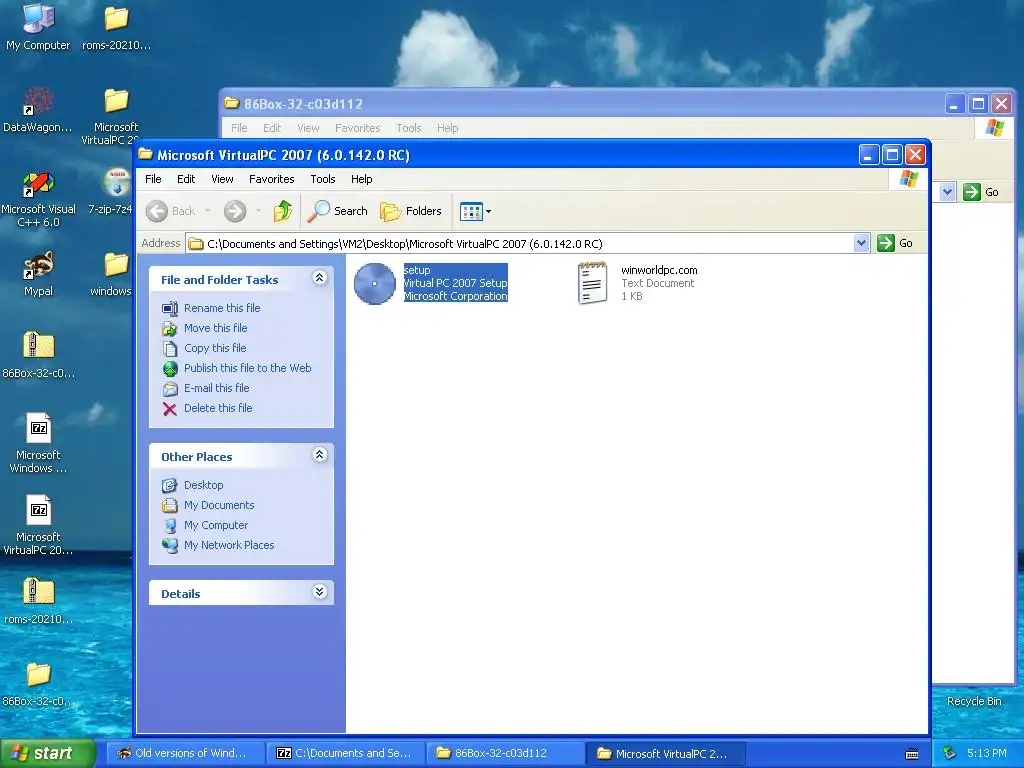Go to My Network Places link
Image resolution: width=1024 pixels, height=768 pixels.
click(x=229, y=545)
